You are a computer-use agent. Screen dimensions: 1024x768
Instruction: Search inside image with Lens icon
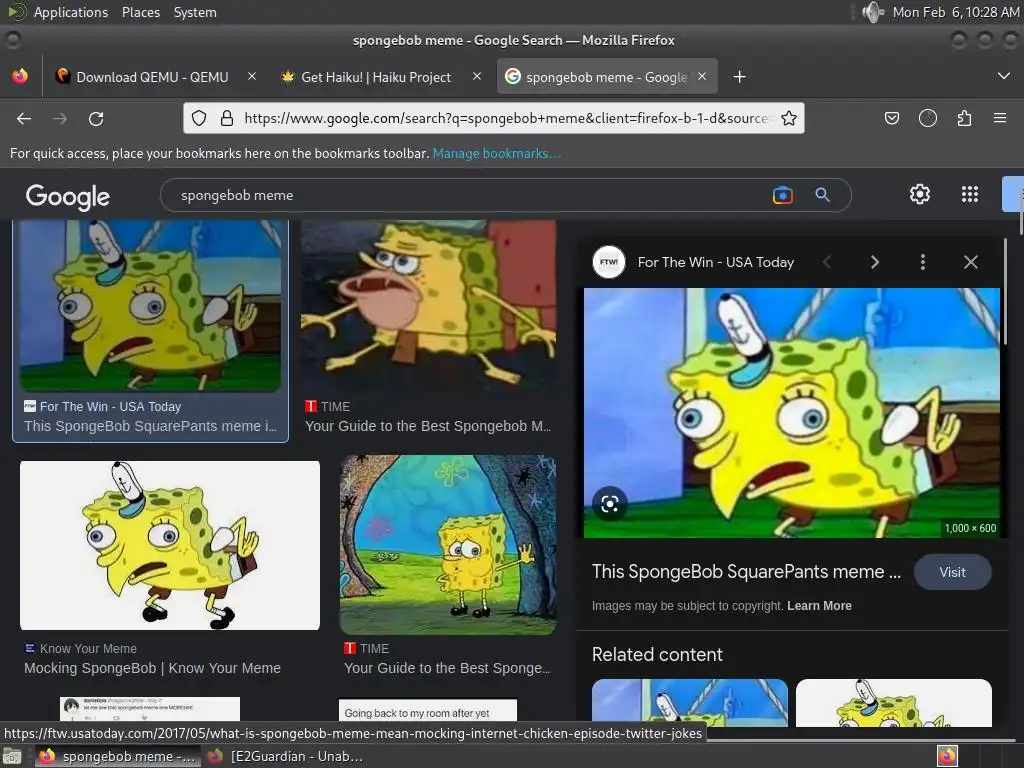point(609,504)
